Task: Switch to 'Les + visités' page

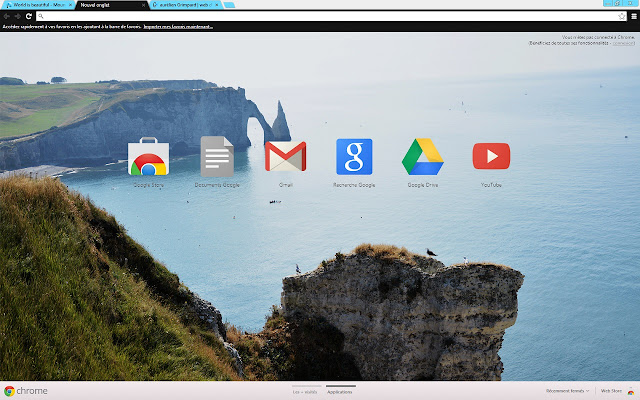Action: click(x=305, y=392)
